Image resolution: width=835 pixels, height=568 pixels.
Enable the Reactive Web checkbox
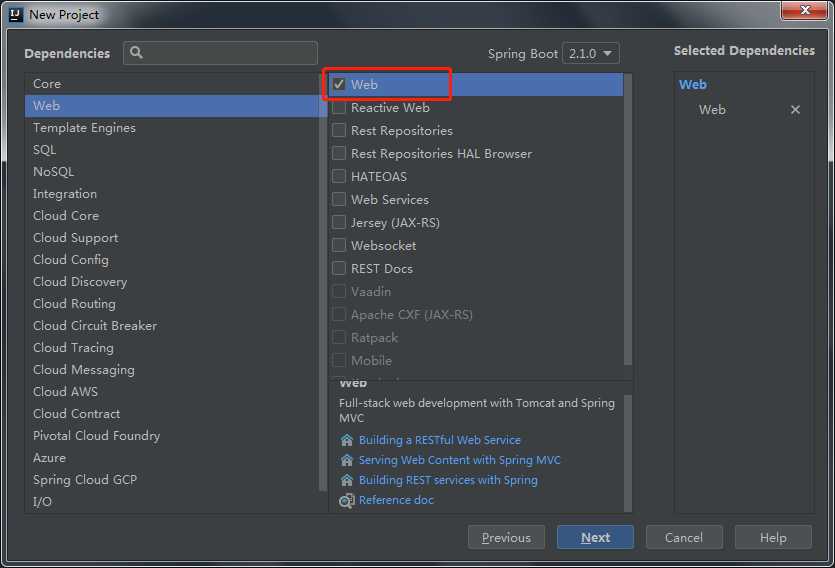(339, 108)
